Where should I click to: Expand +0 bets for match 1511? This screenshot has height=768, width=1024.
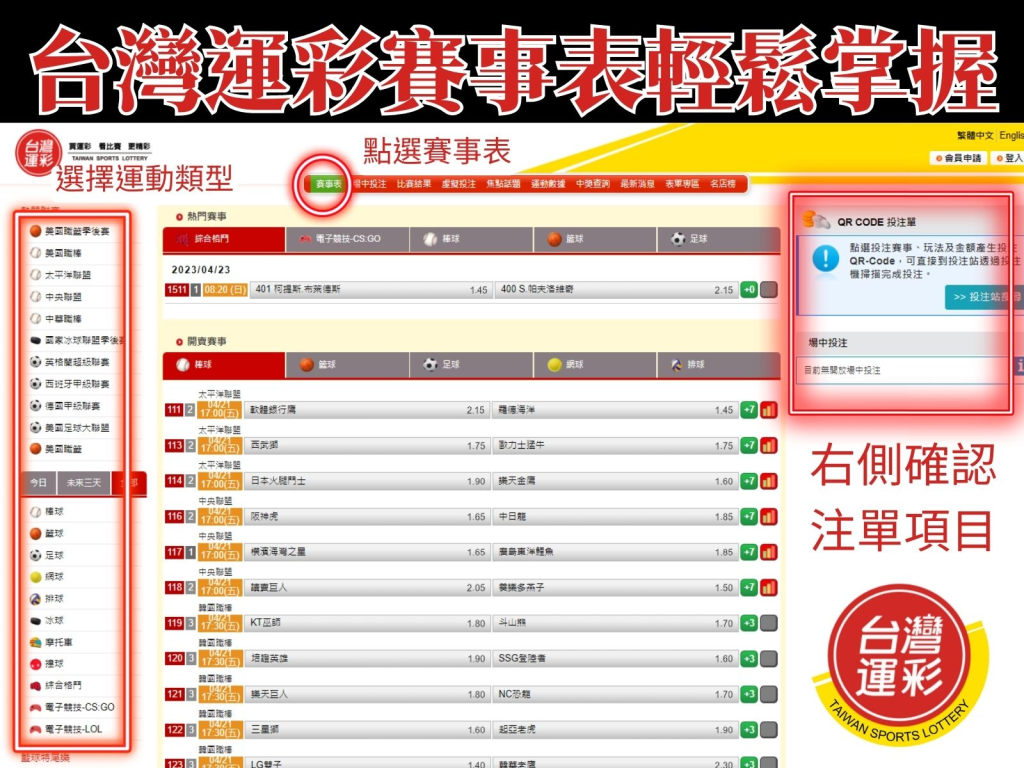749,289
